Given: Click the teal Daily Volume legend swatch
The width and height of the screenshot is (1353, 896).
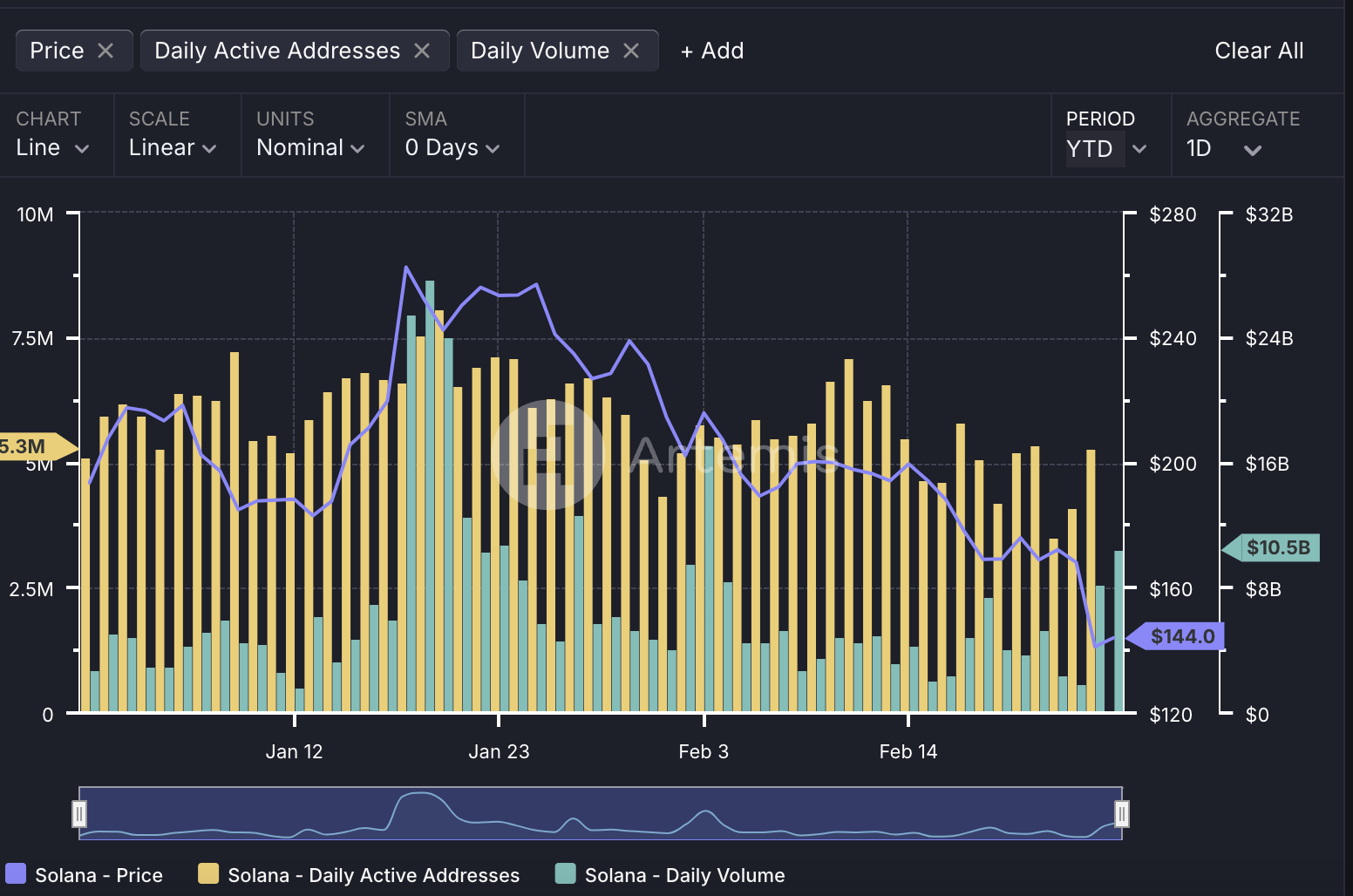Looking at the screenshot, I should 565,873.
